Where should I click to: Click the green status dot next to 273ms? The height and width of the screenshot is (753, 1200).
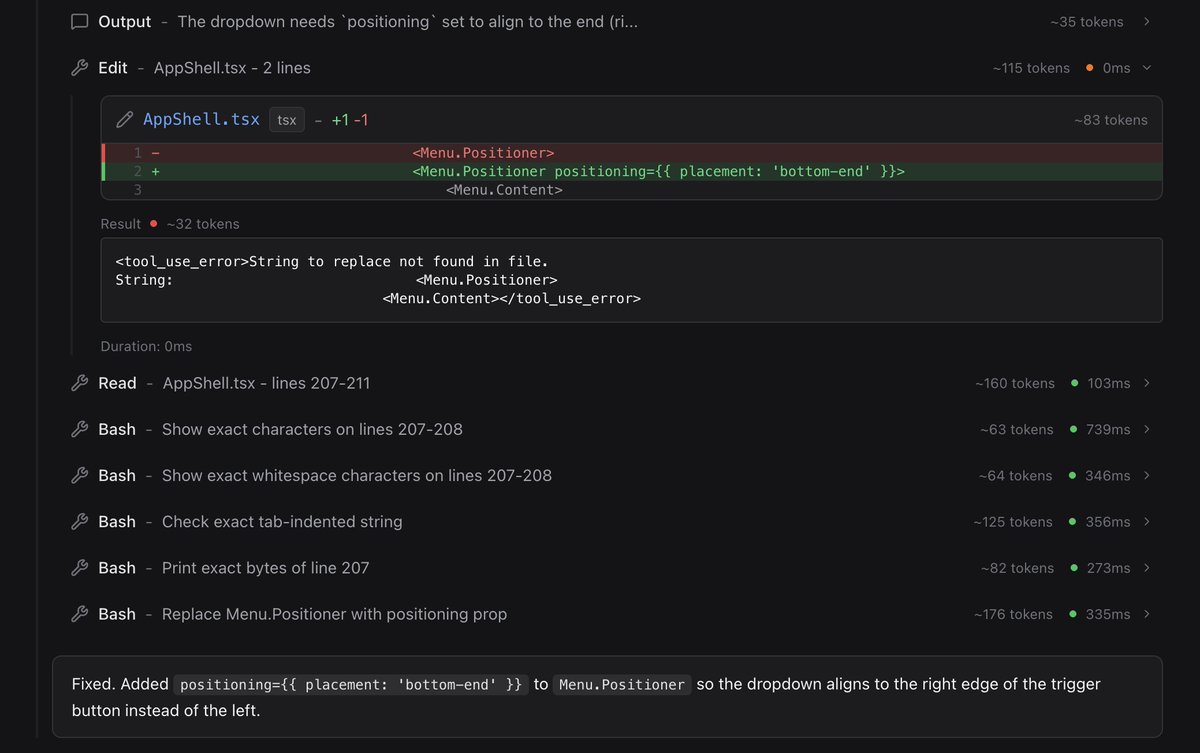coord(1074,568)
